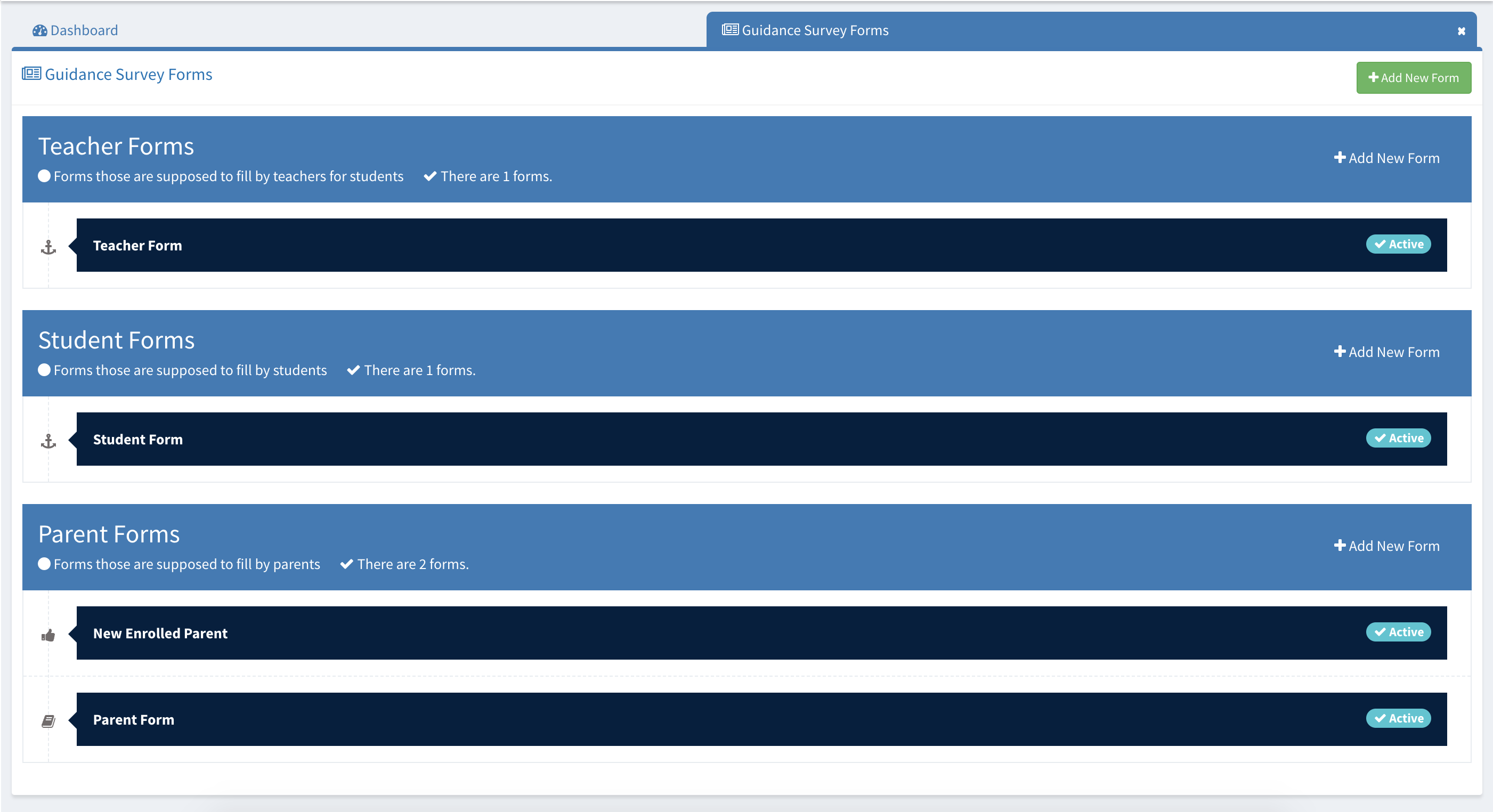The image size is (1493, 812).
Task: Open the New Enrolled Parent row
Action: point(761,633)
